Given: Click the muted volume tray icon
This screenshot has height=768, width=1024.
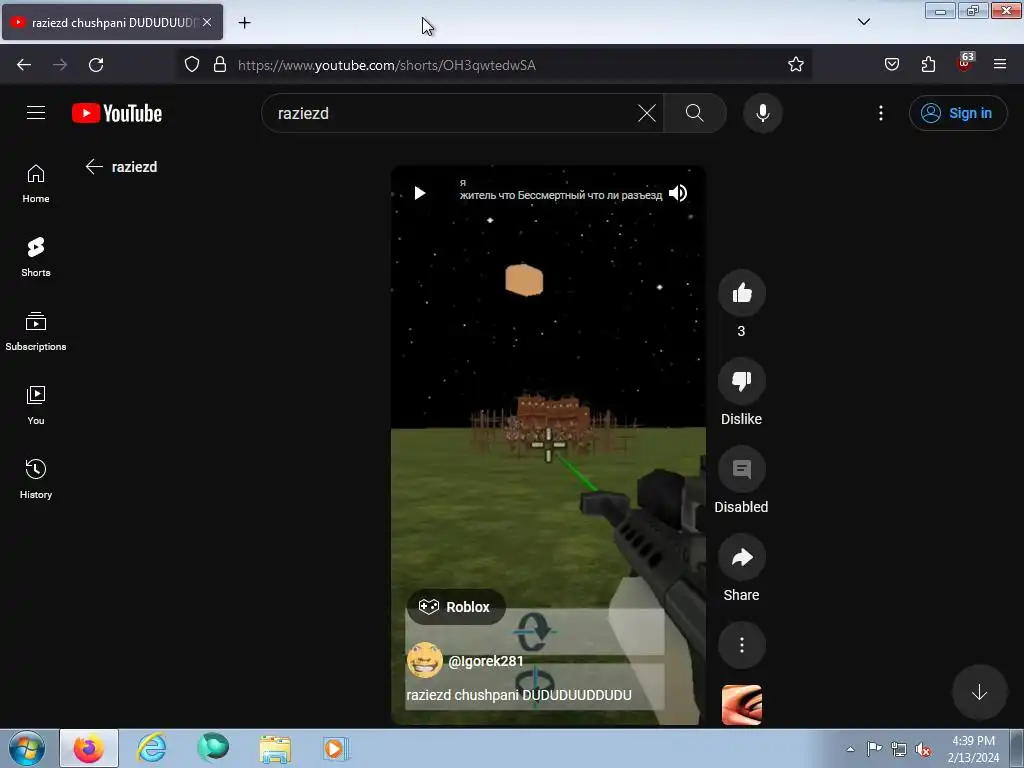Looking at the screenshot, I should point(923,749).
